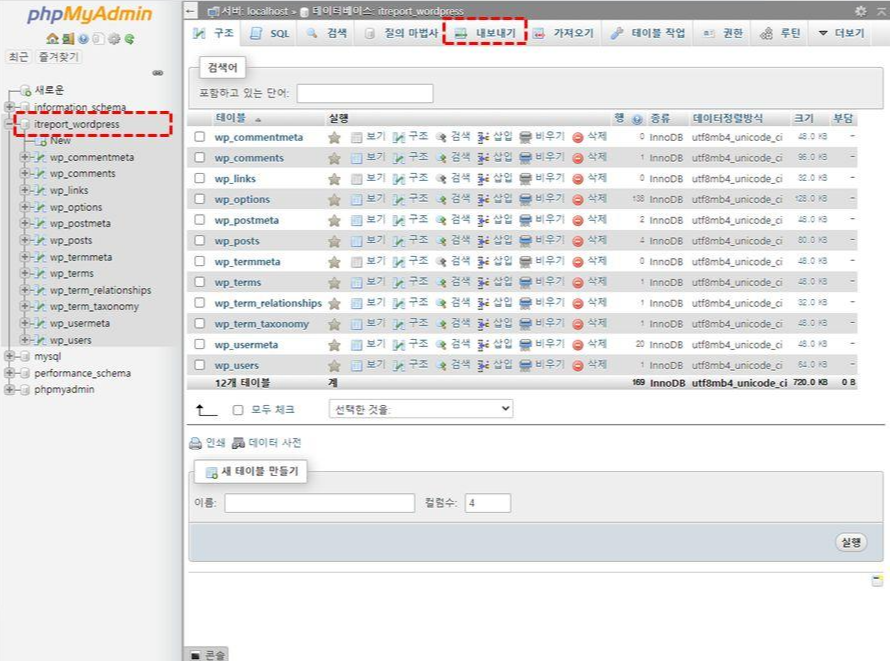The width and height of the screenshot is (890, 661).
Task: Expand wp_users node in sidebar tree
Action: click(24, 340)
